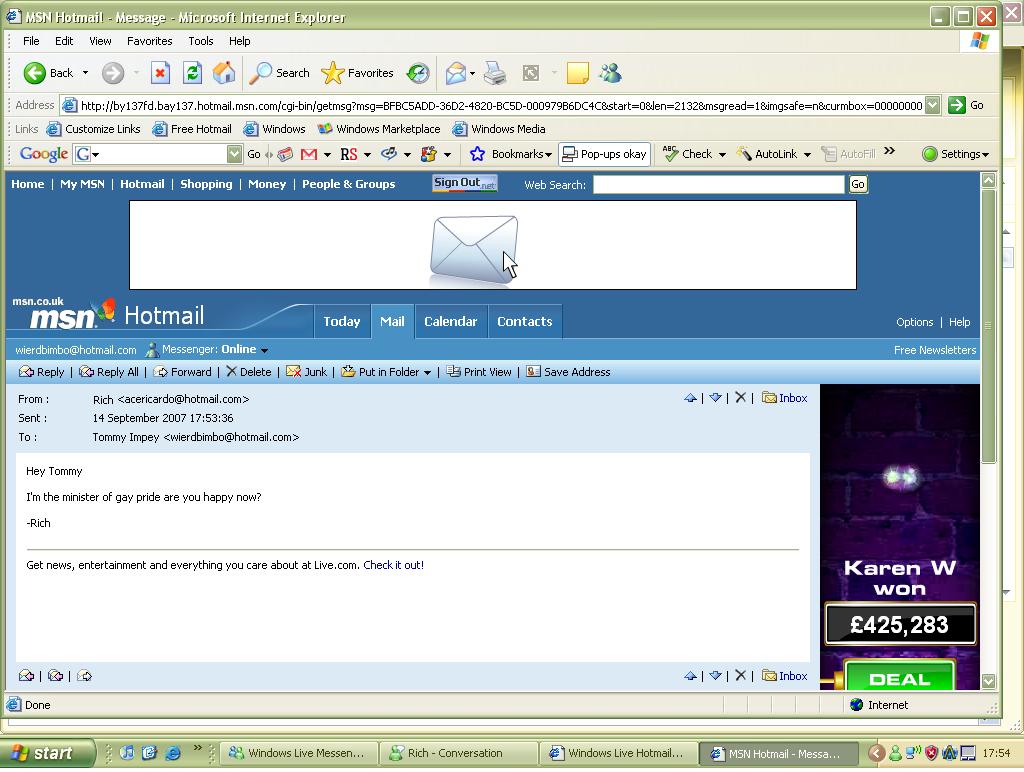Viewport: 1024px width, 772px height.
Task: Switch to the Calendar tab
Action: [451, 321]
